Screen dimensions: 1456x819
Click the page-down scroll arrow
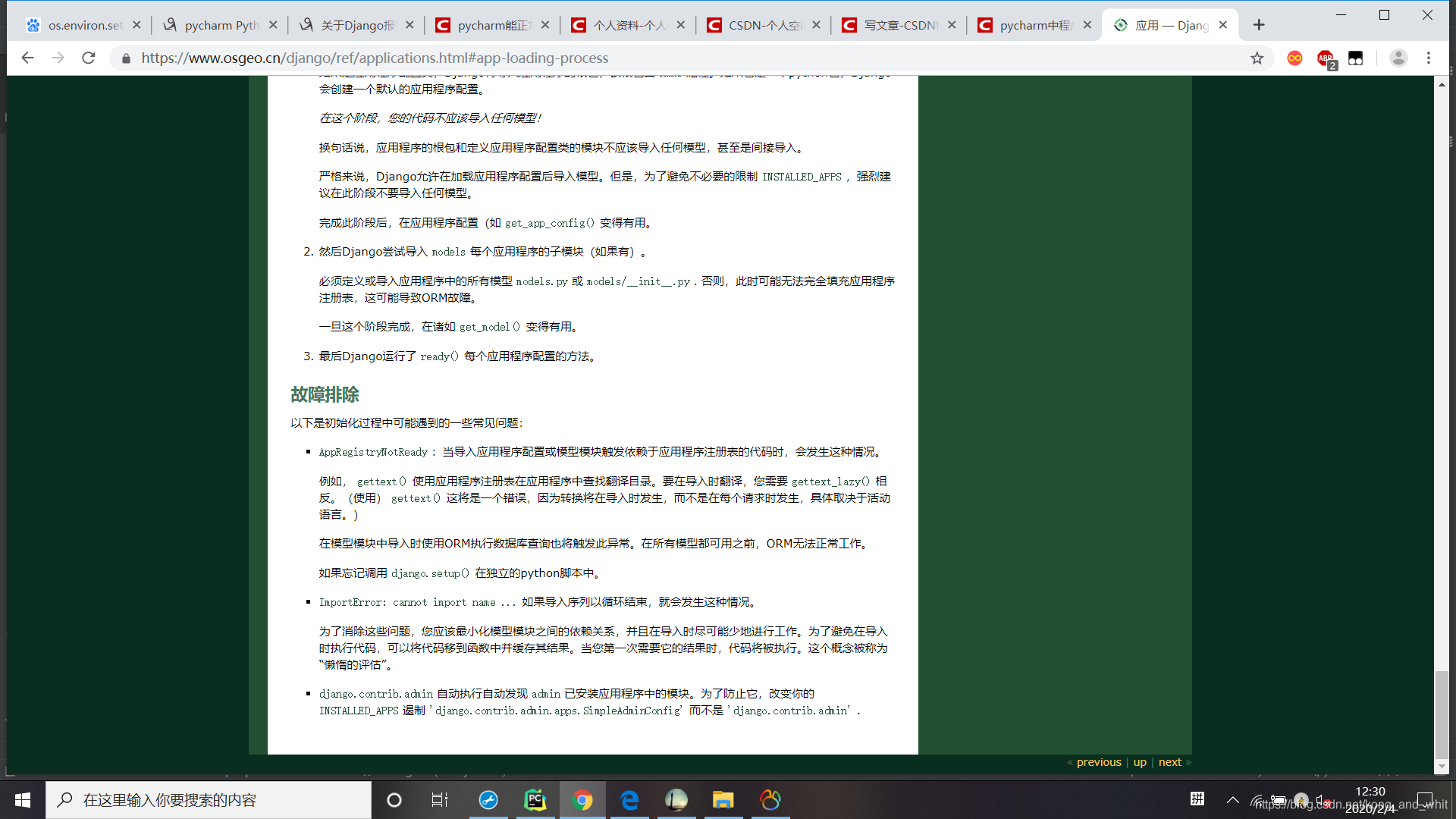click(x=1443, y=767)
